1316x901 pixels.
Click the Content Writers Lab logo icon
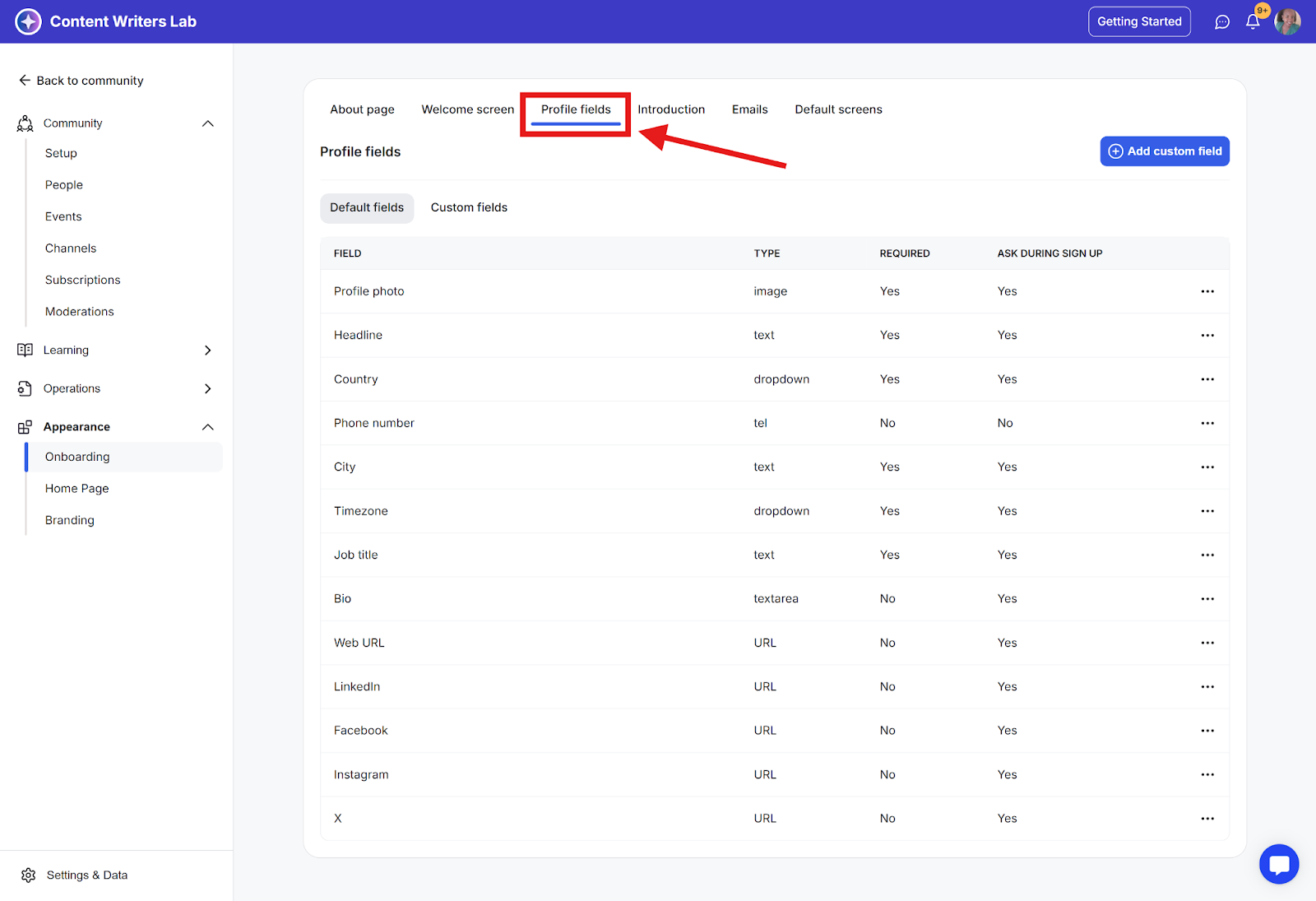point(28,21)
